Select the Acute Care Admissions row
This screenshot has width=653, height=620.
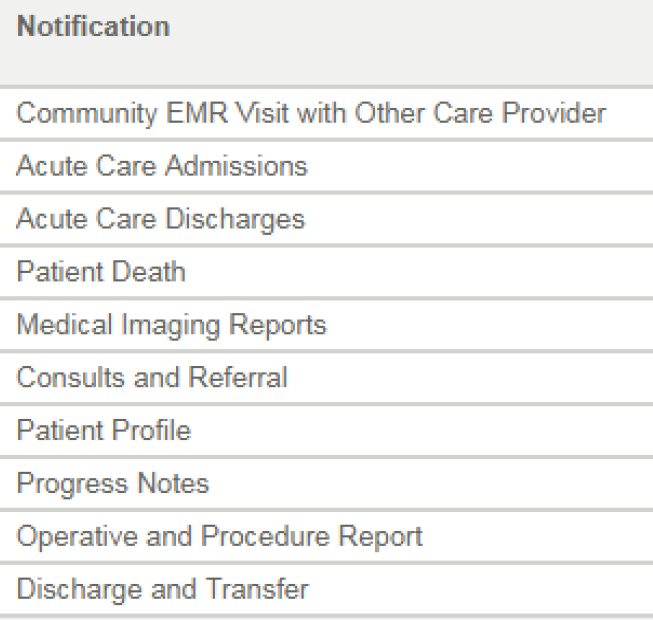point(161,165)
